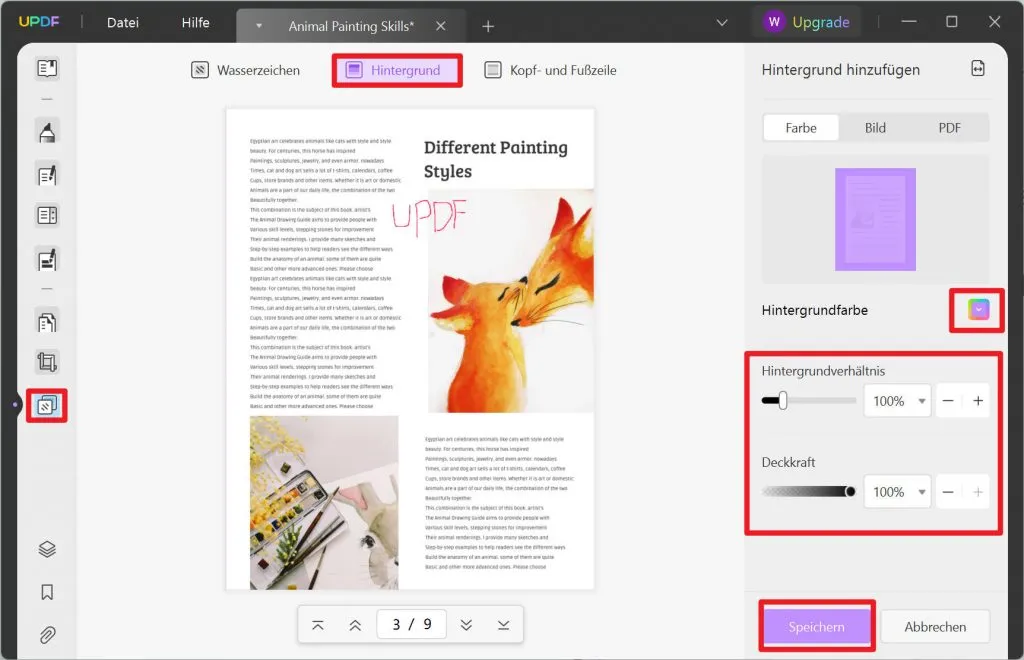This screenshot has height=660, width=1024.
Task: Open the Bookmarks panel
Action: [46, 590]
